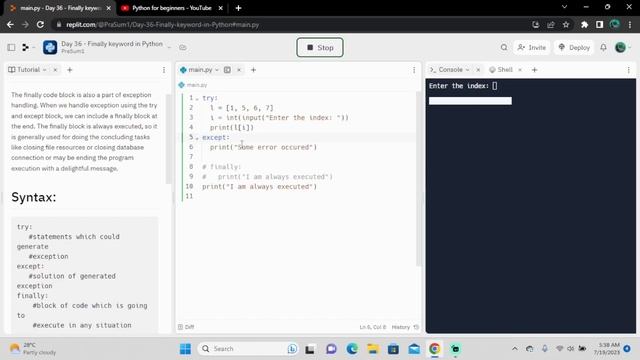
Task: Toggle the browser side panel icon
Action: click(x=599, y=24)
